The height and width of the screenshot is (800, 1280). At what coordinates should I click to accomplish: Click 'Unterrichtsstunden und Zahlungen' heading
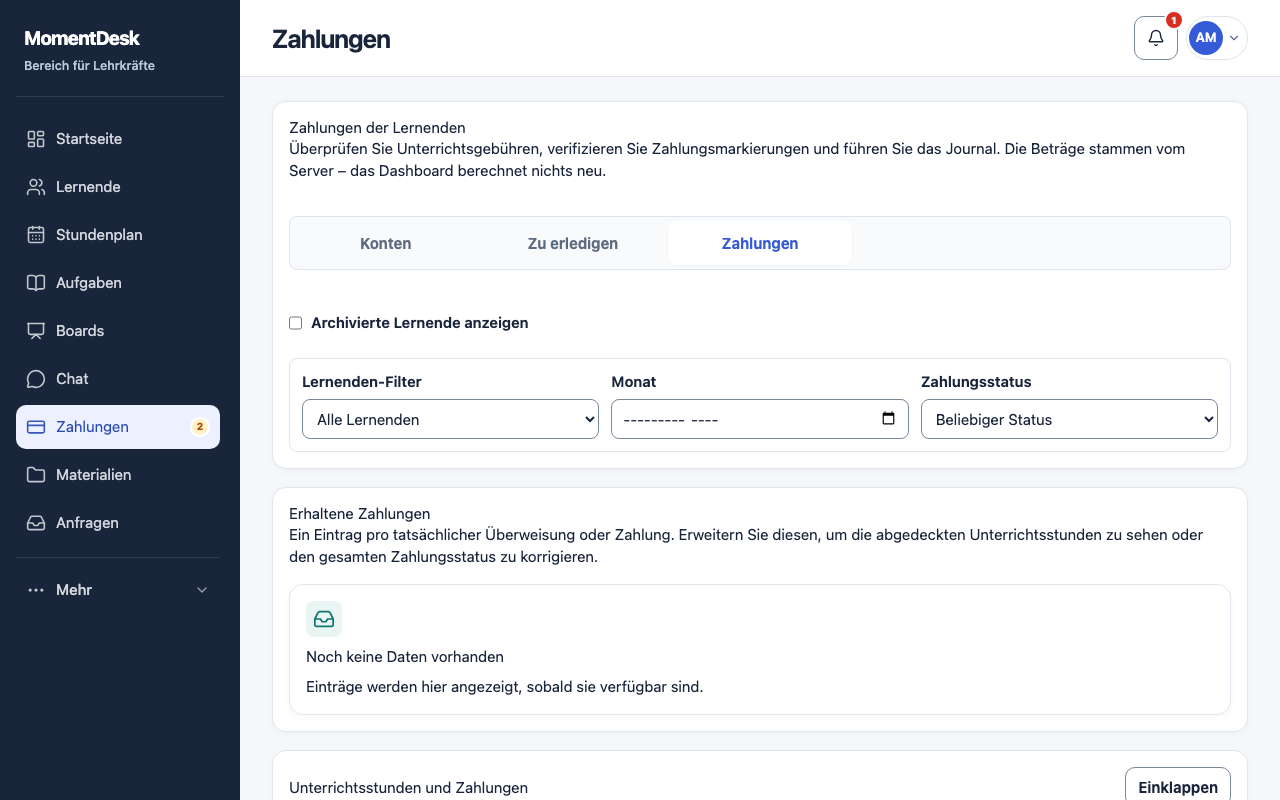click(408, 787)
